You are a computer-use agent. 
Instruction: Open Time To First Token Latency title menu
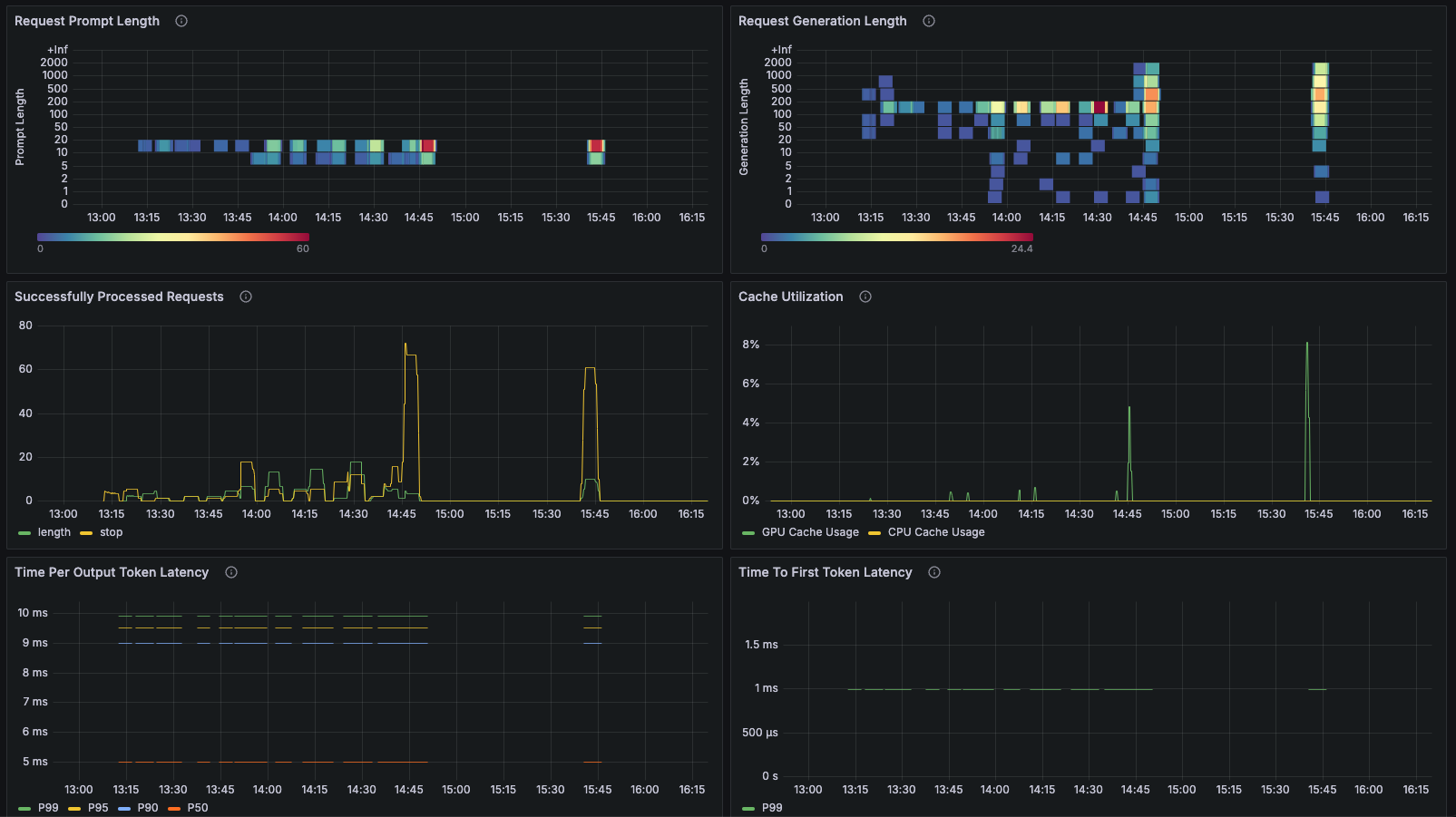826,572
